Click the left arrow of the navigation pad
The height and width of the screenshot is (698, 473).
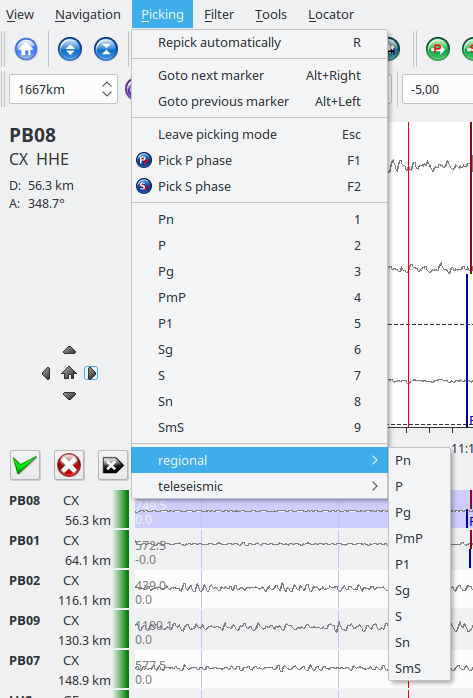click(46, 373)
